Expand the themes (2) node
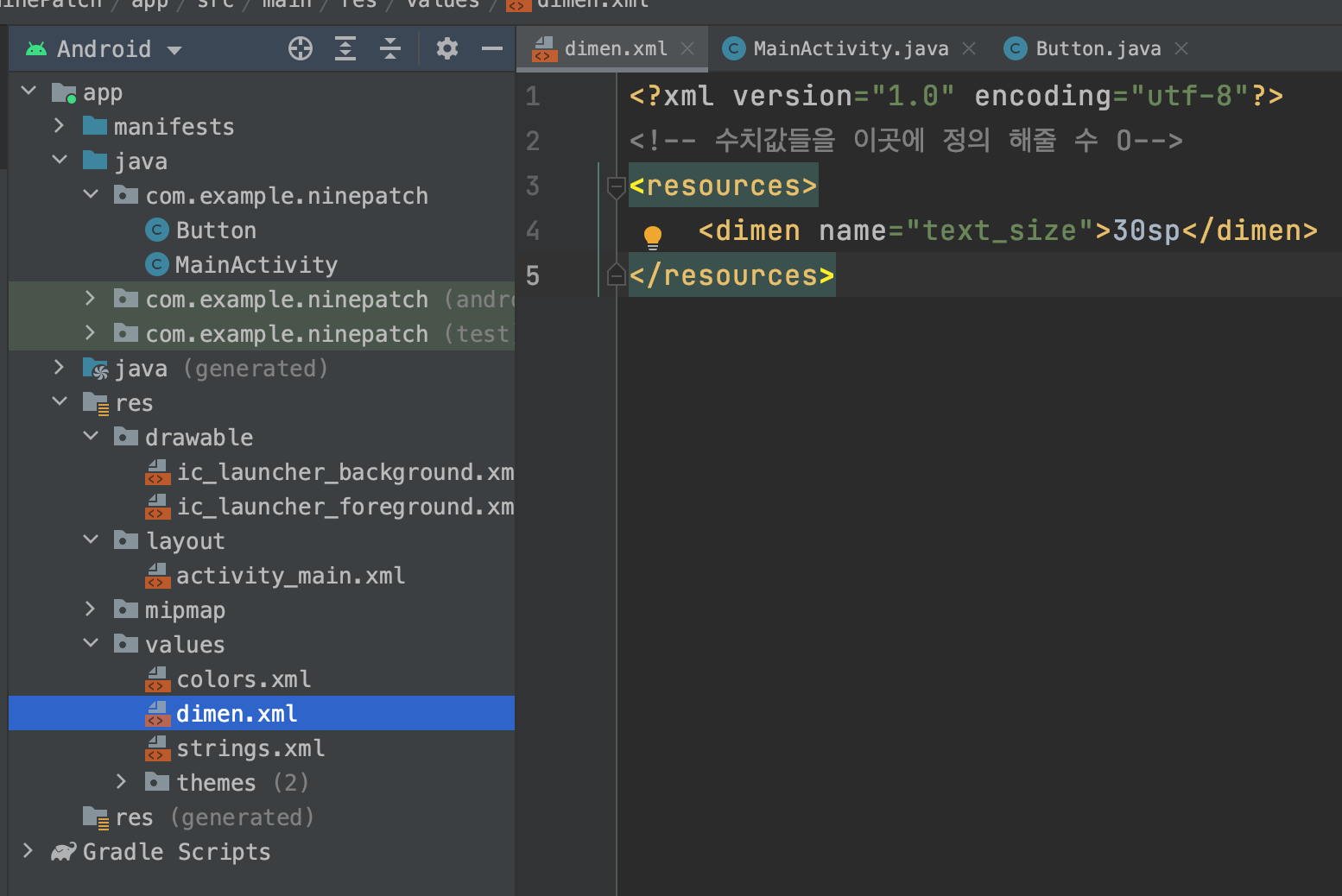Image resolution: width=1342 pixels, height=896 pixels. [x=122, y=781]
